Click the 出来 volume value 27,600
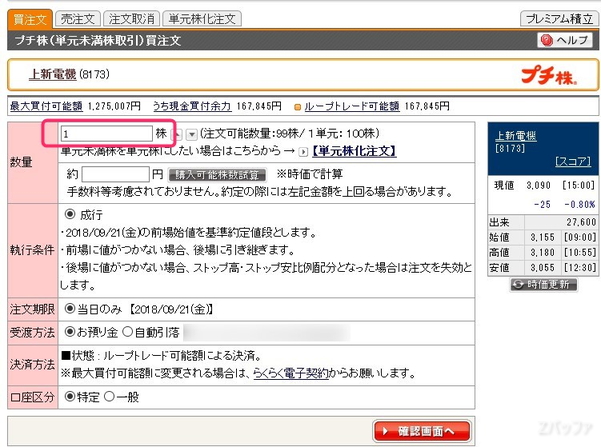The width and height of the screenshot is (601, 447). (581, 222)
